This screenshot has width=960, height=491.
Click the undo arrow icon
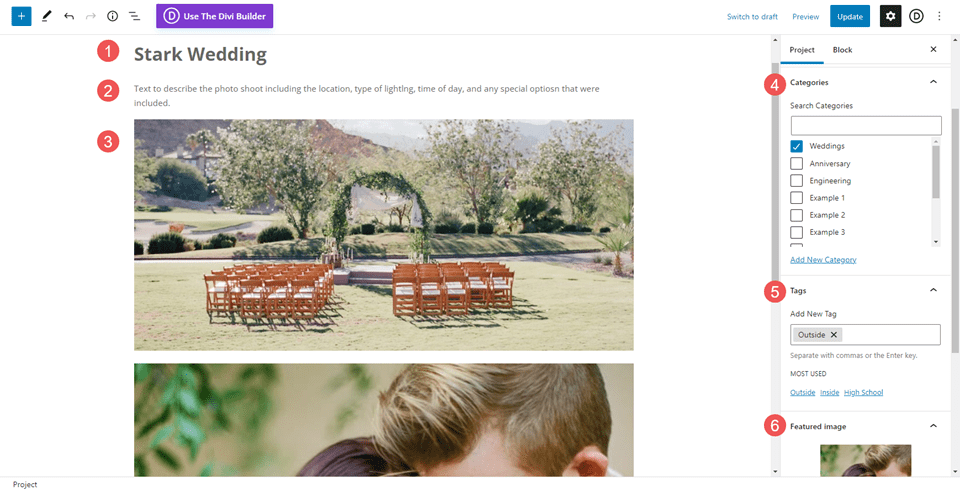pos(69,16)
